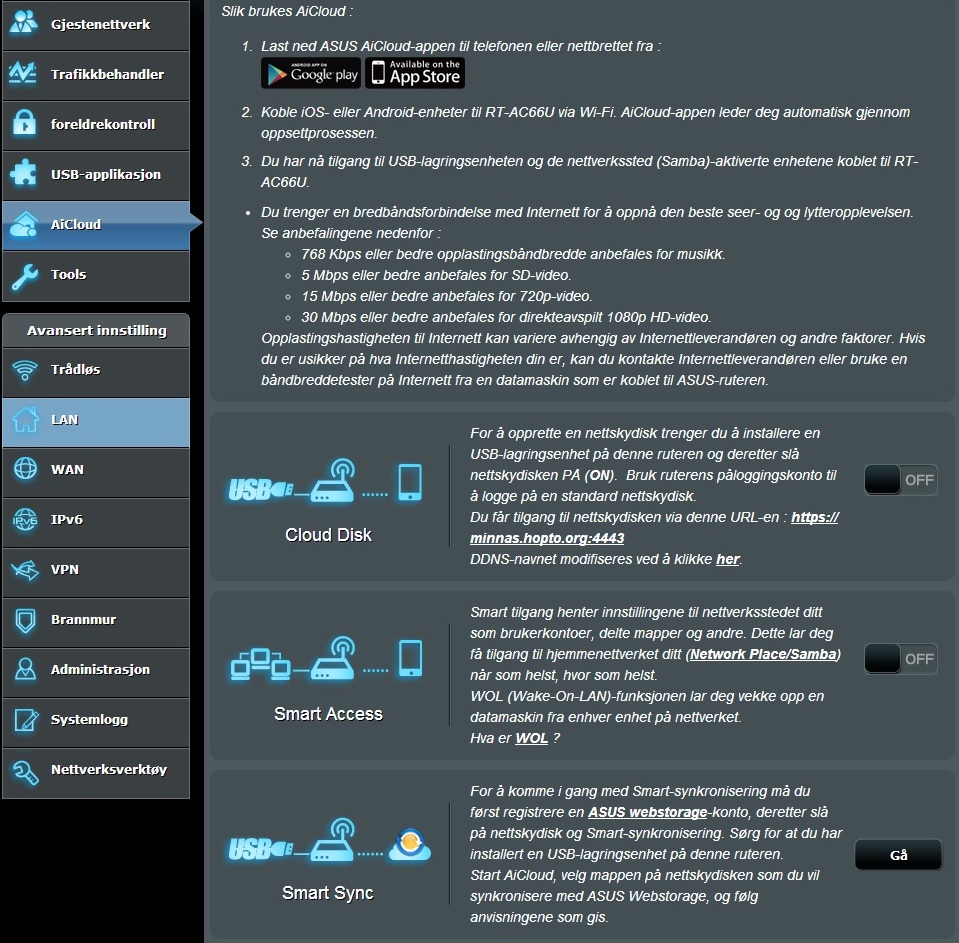Open the Trådløs settings entry
The width and height of the screenshot is (959, 943).
pos(96,372)
